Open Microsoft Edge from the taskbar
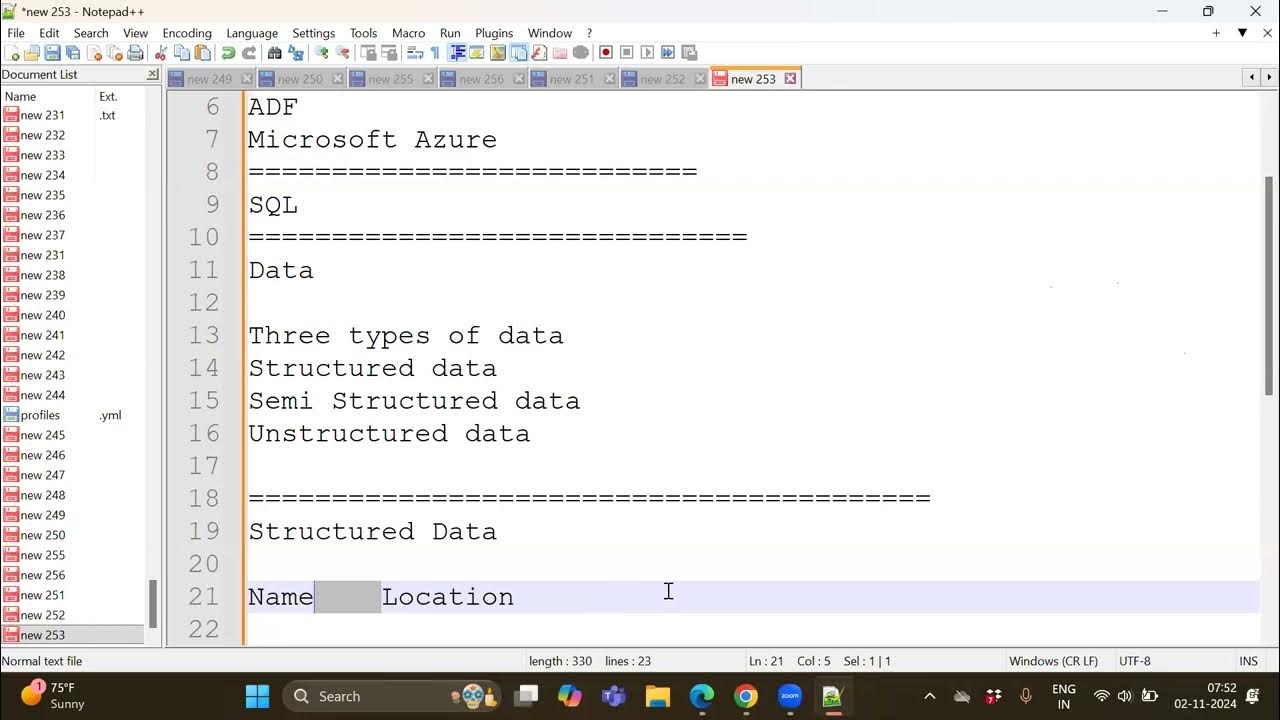 702,696
